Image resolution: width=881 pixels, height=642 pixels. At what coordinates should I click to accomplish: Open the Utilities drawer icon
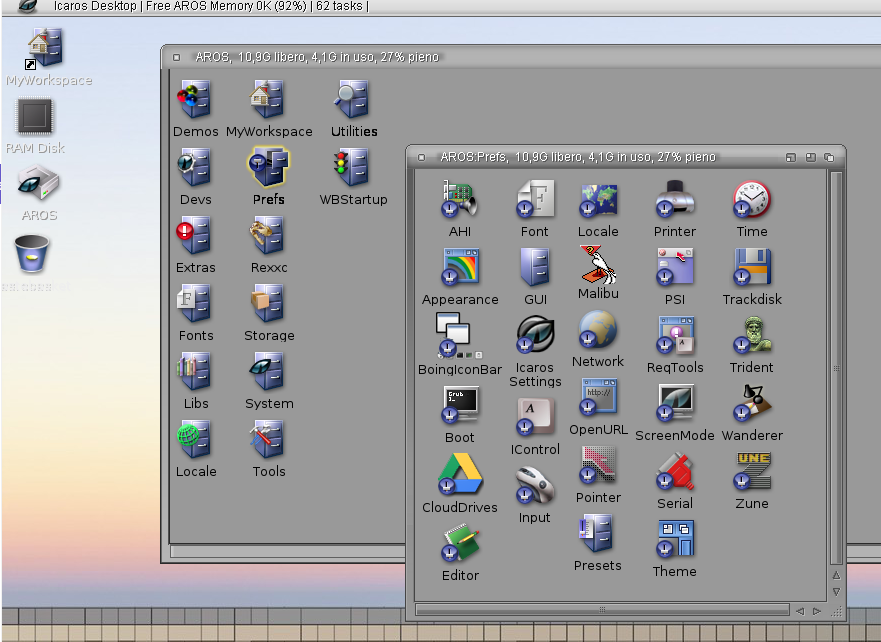(352, 99)
